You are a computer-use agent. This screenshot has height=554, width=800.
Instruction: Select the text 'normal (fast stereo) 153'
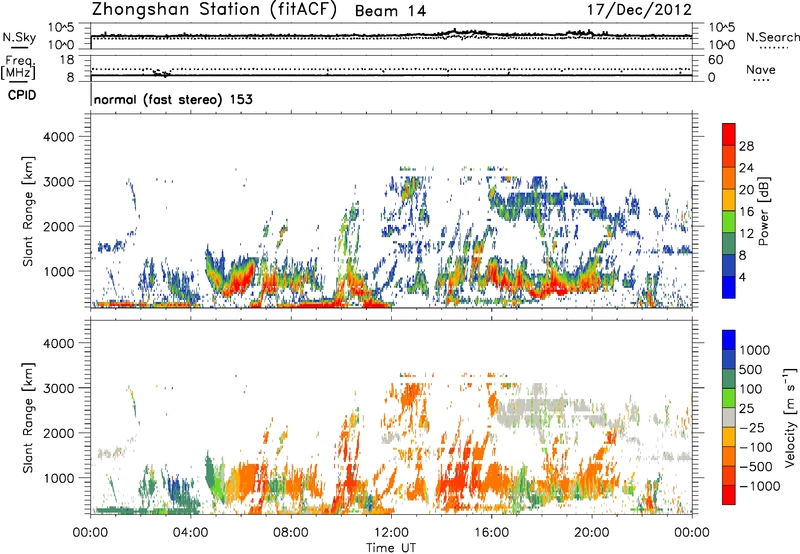click(173, 99)
